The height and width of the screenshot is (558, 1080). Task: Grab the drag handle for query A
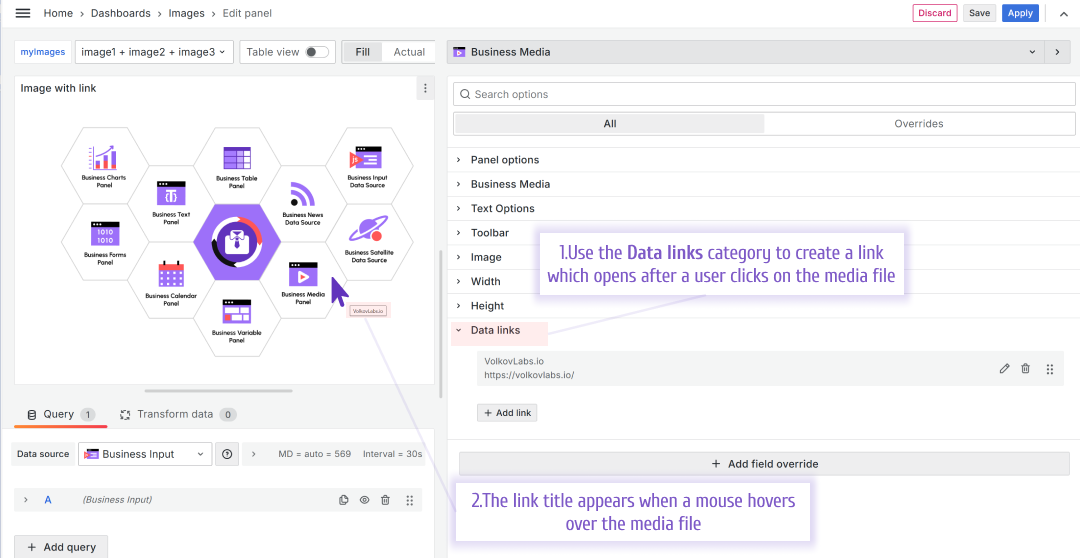coord(410,500)
